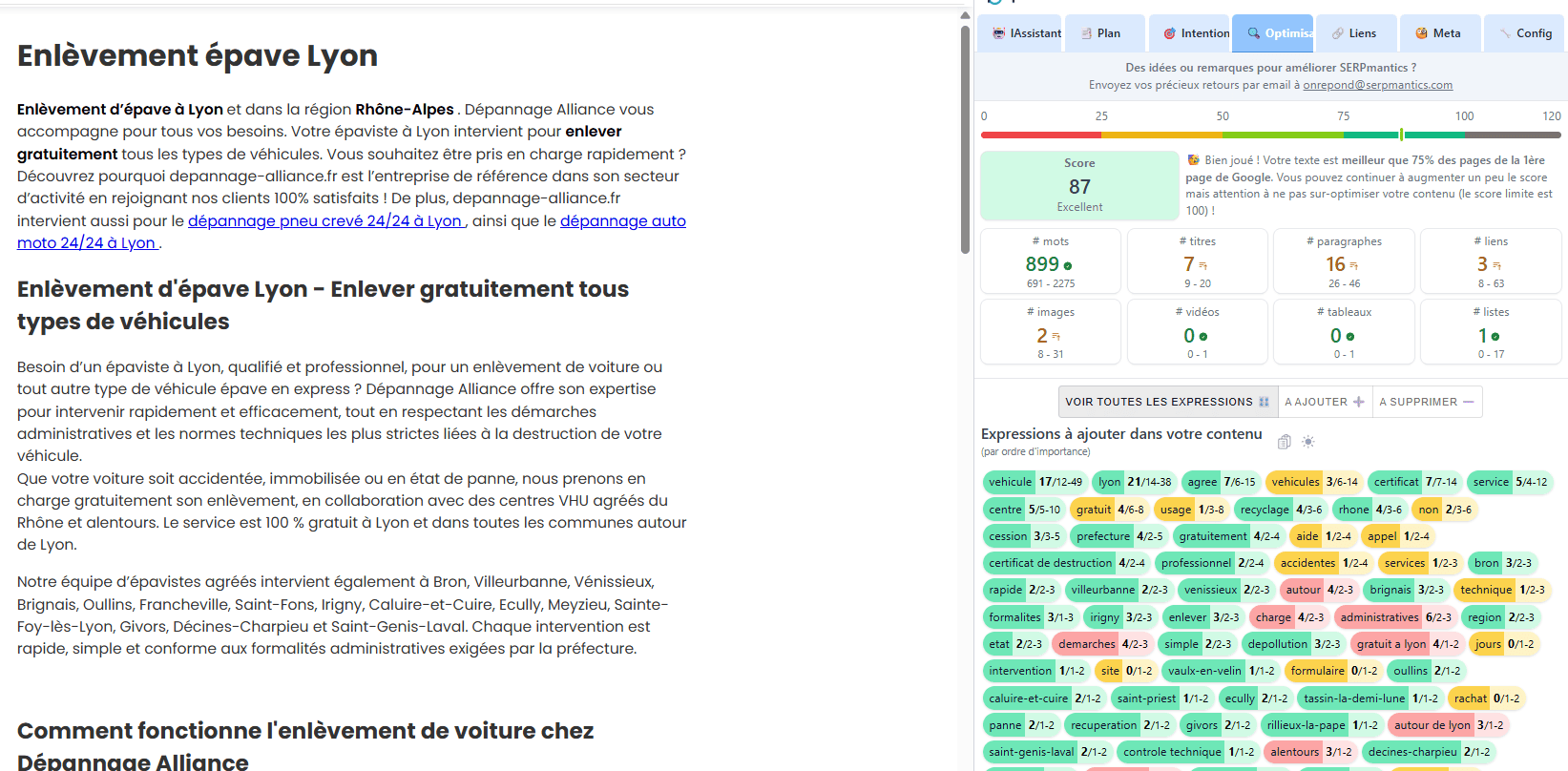
Task: Click the Score 87 Excellent box
Action: click(1079, 185)
